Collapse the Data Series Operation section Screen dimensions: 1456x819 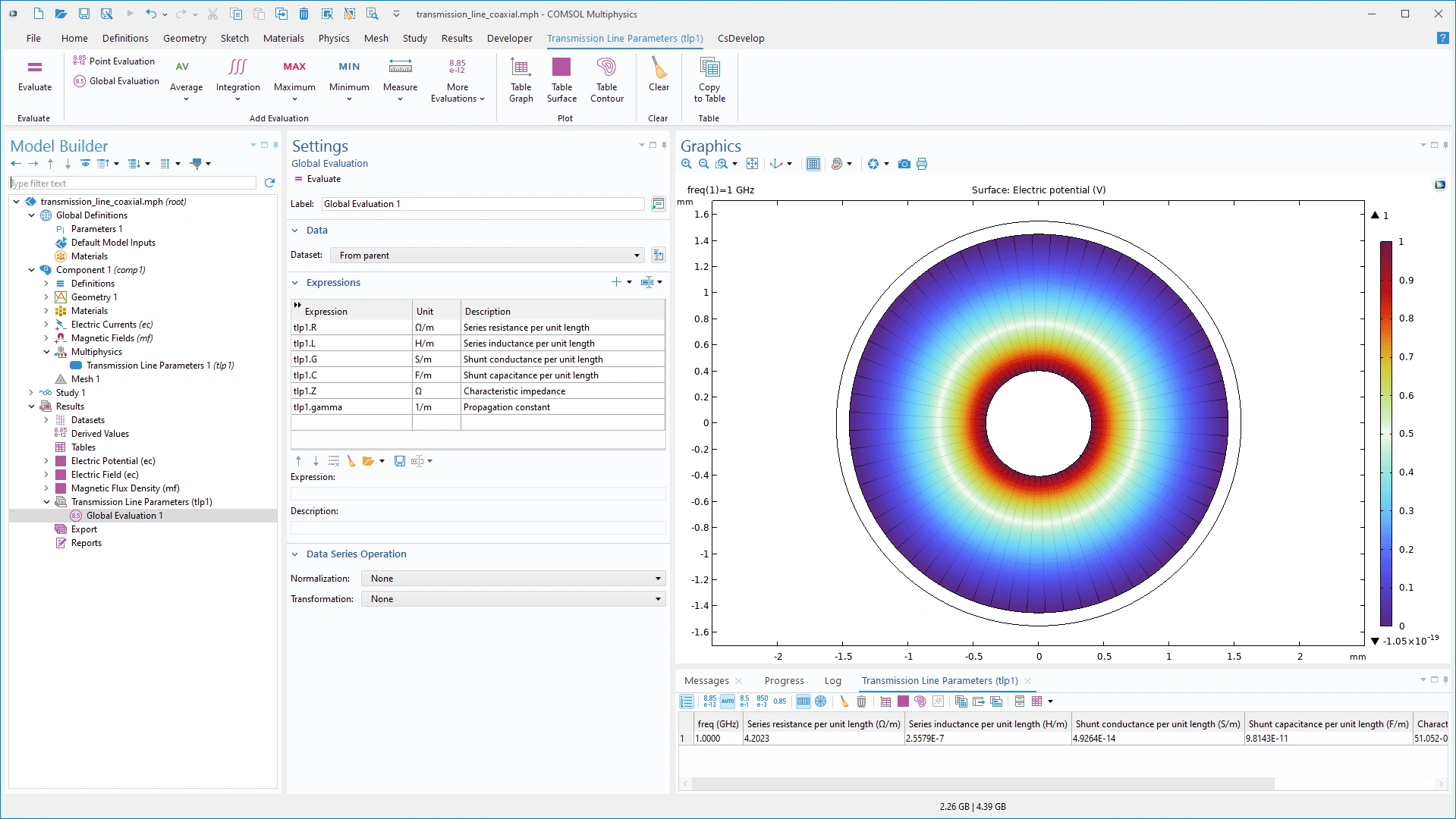pos(295,554)
